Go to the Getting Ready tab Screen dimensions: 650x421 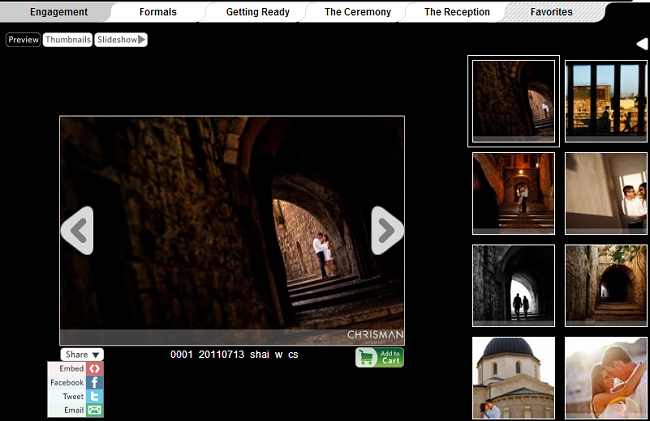257,12
